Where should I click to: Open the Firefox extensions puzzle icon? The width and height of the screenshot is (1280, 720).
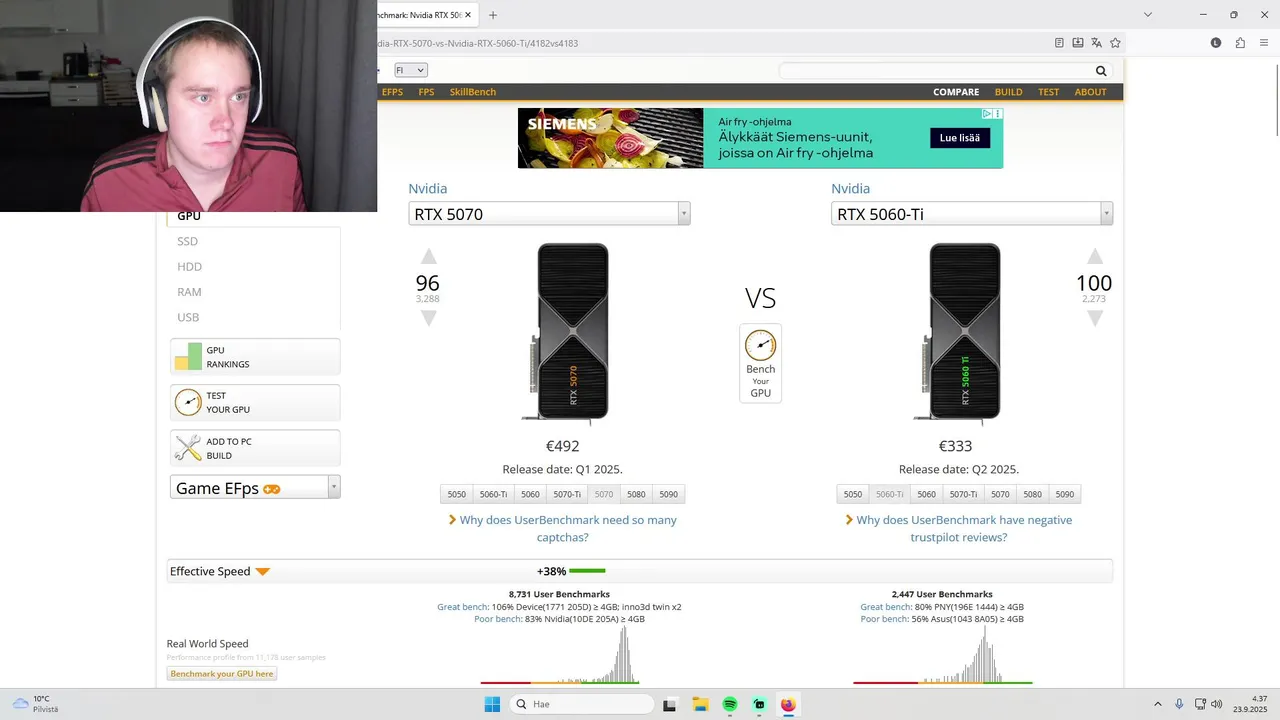(1240, 43)
